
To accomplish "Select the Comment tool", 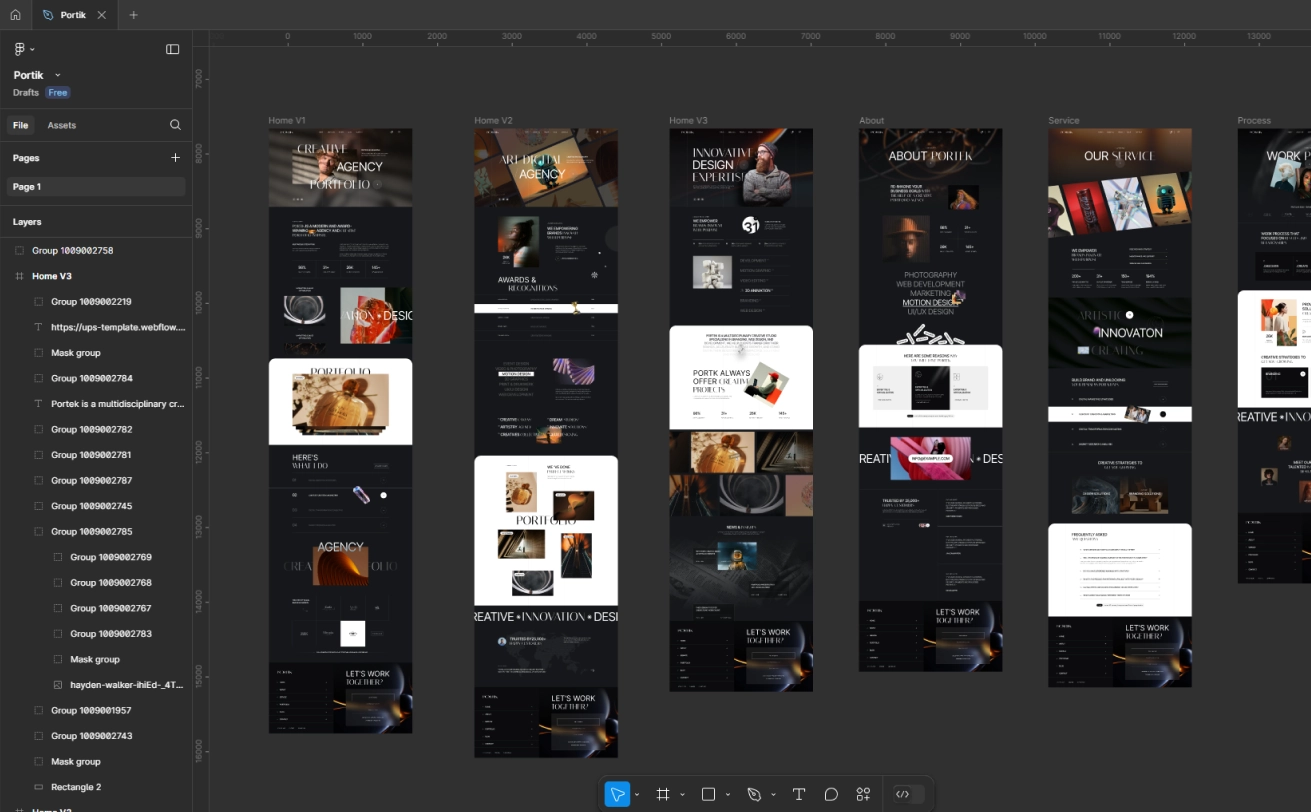I will click(x=831, y=794).
